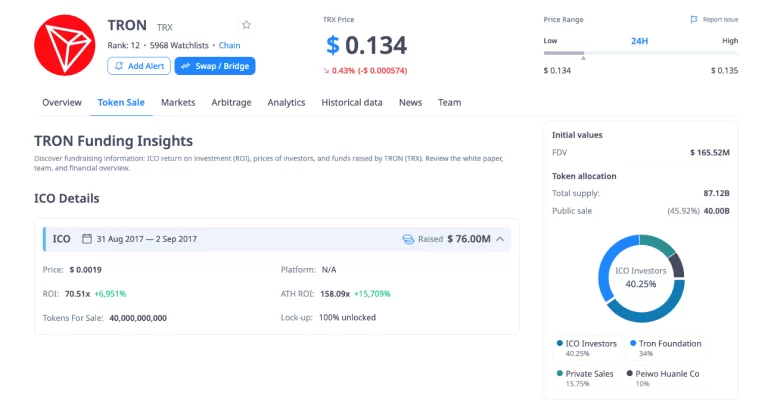This screenshot has width=768, height=408.
Task: Click the Raised coins icon
Action: point(408,239)
